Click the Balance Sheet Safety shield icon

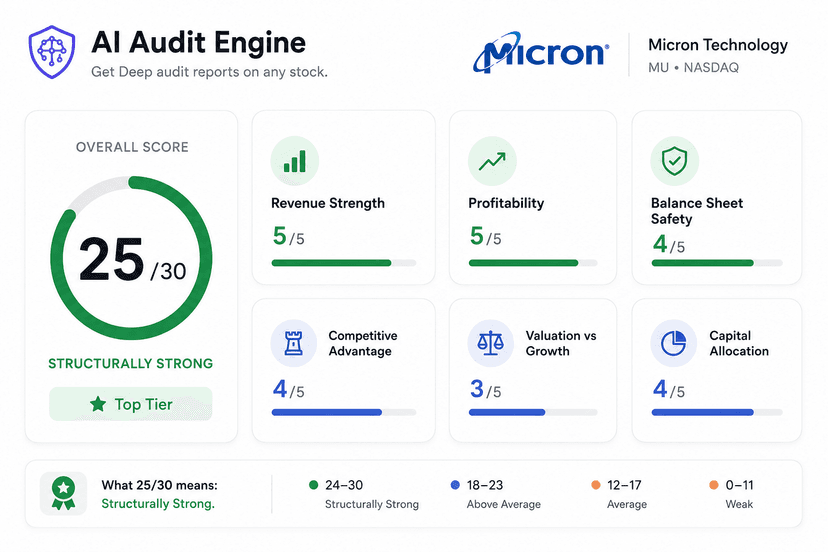[675, 161]
